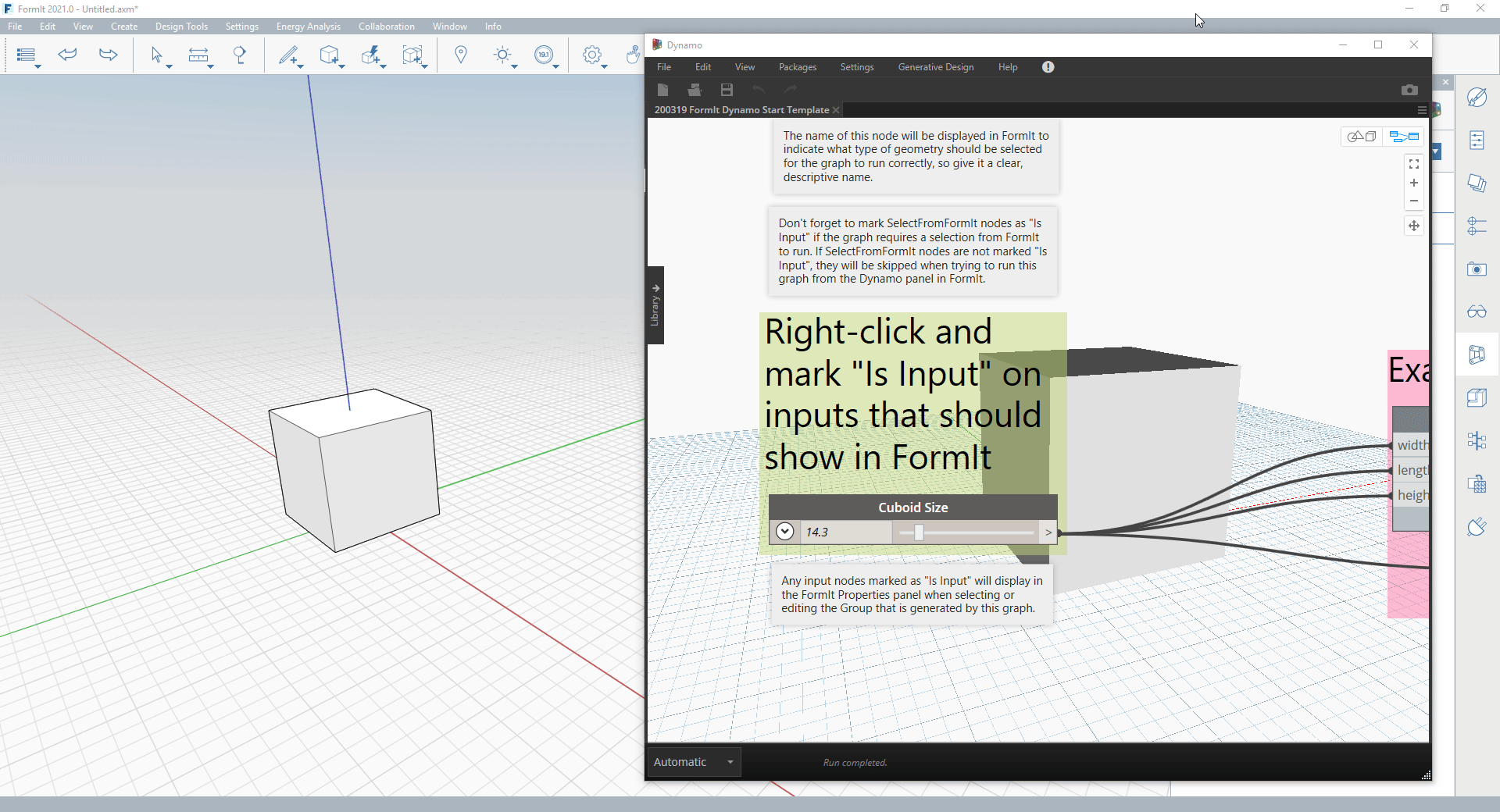Image resolution: width=1500 pixels, height=812 pixels.
Task: Click the Cuboid Size slider handle
Action: [919, 532]
